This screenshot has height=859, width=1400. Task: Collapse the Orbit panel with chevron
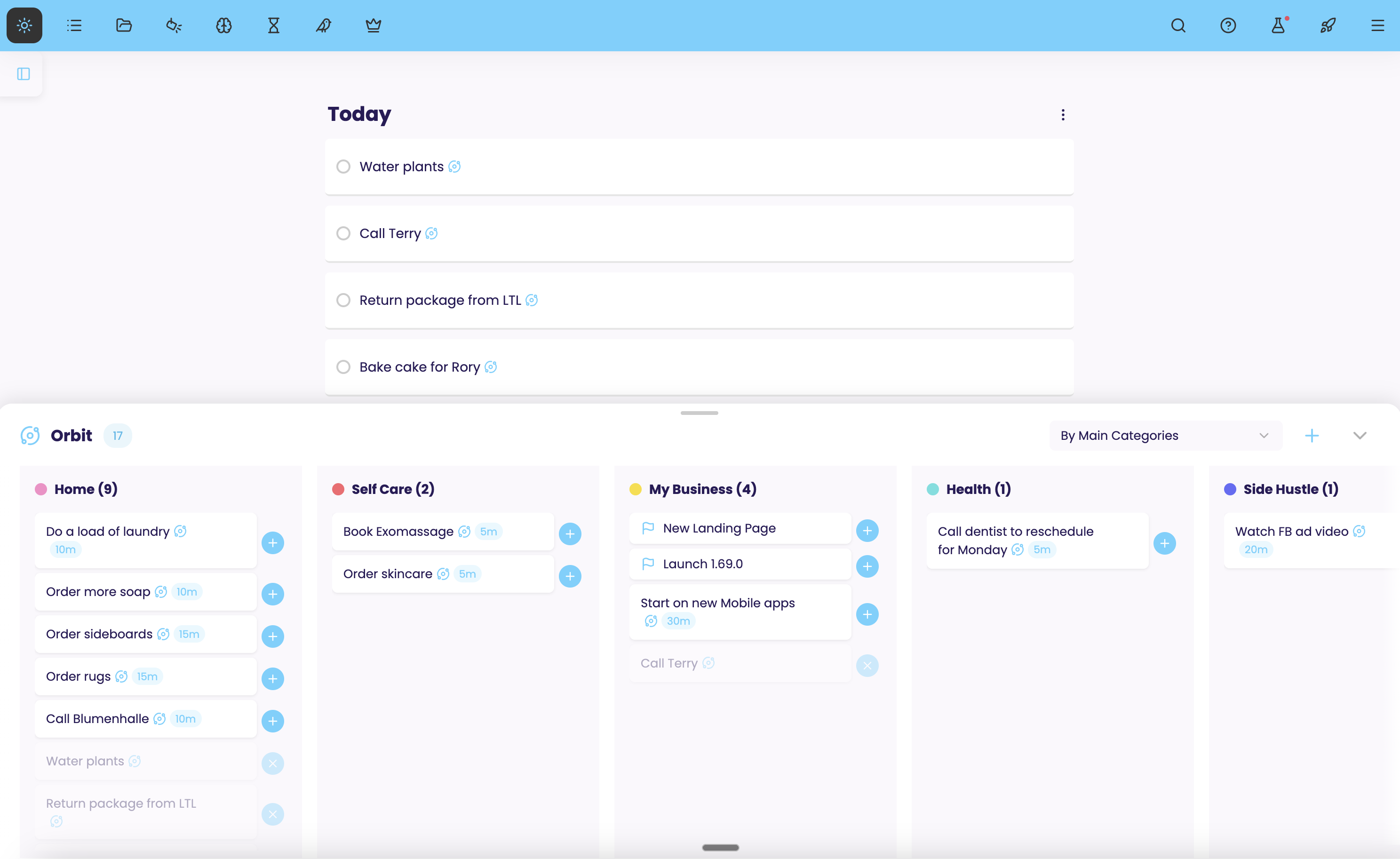[1360, 436]
